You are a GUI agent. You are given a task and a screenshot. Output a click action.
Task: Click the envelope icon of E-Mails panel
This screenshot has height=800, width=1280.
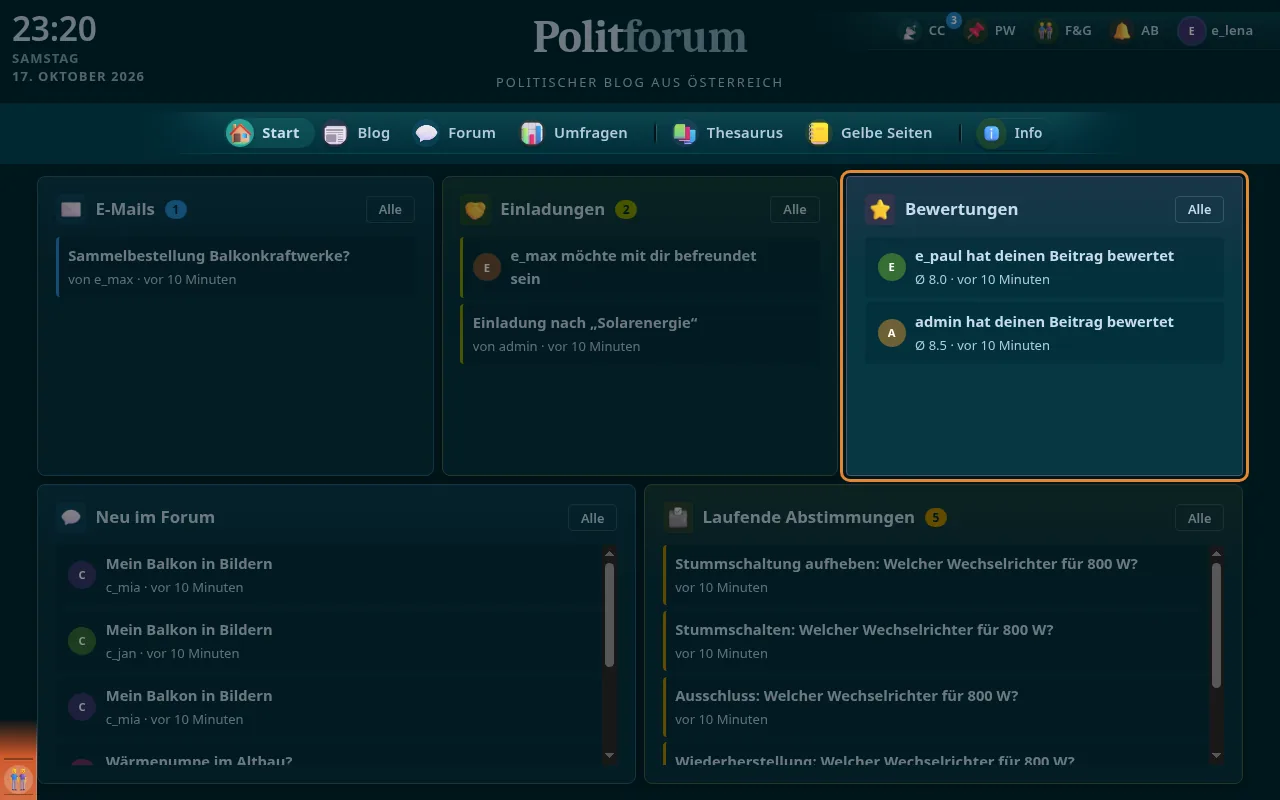coord(71,209)
